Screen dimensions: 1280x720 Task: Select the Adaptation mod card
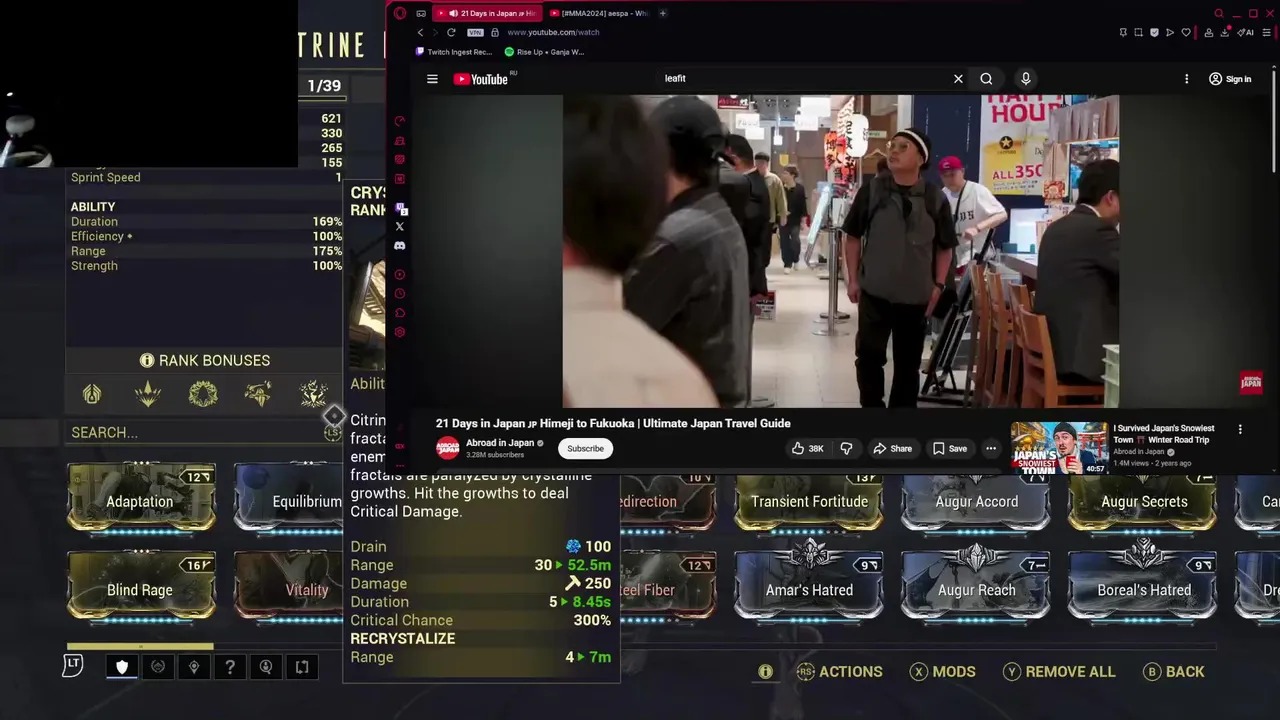[x=140, y=498]
